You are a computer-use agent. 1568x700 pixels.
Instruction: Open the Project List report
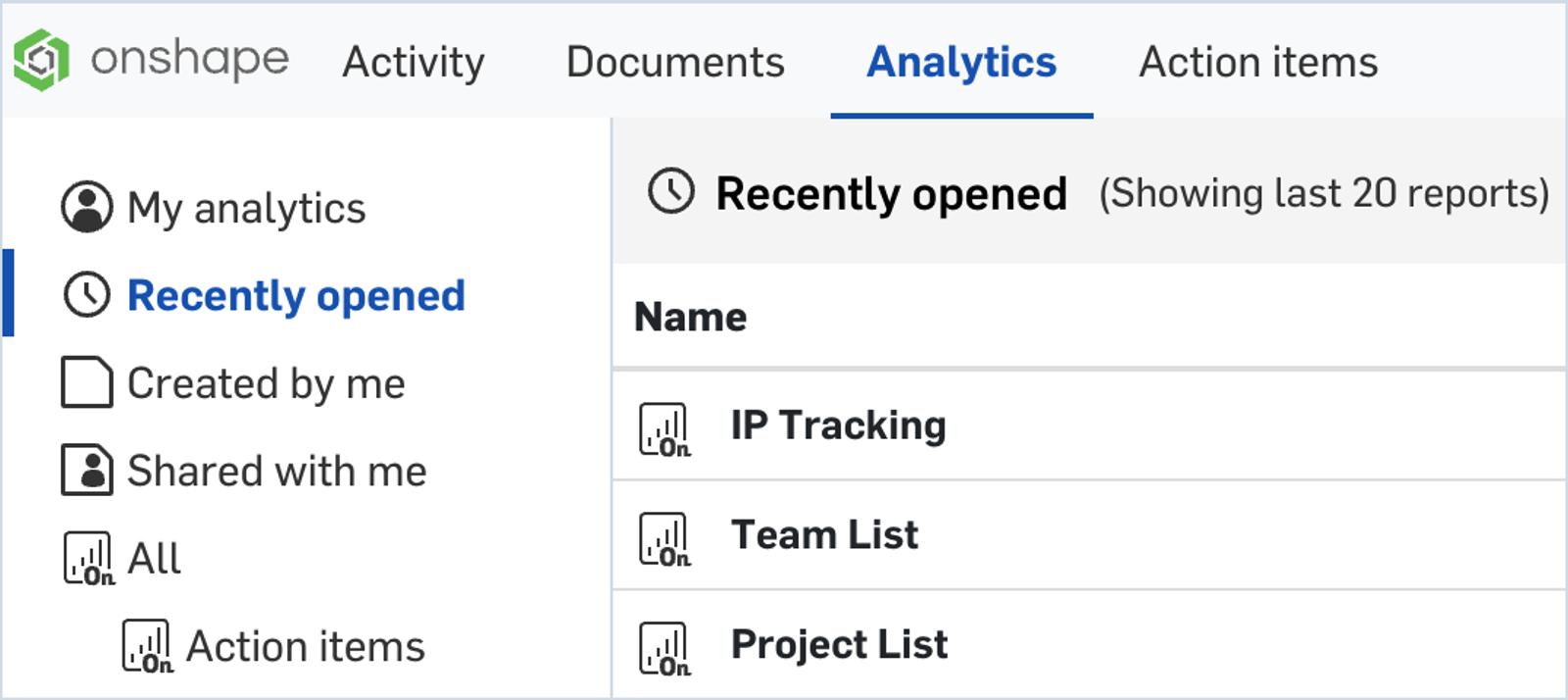point(839,645)
